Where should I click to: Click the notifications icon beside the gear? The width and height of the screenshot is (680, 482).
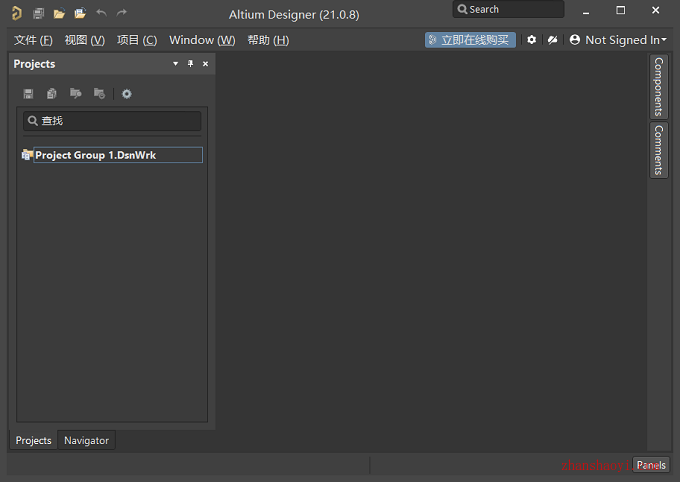point(552,40)
